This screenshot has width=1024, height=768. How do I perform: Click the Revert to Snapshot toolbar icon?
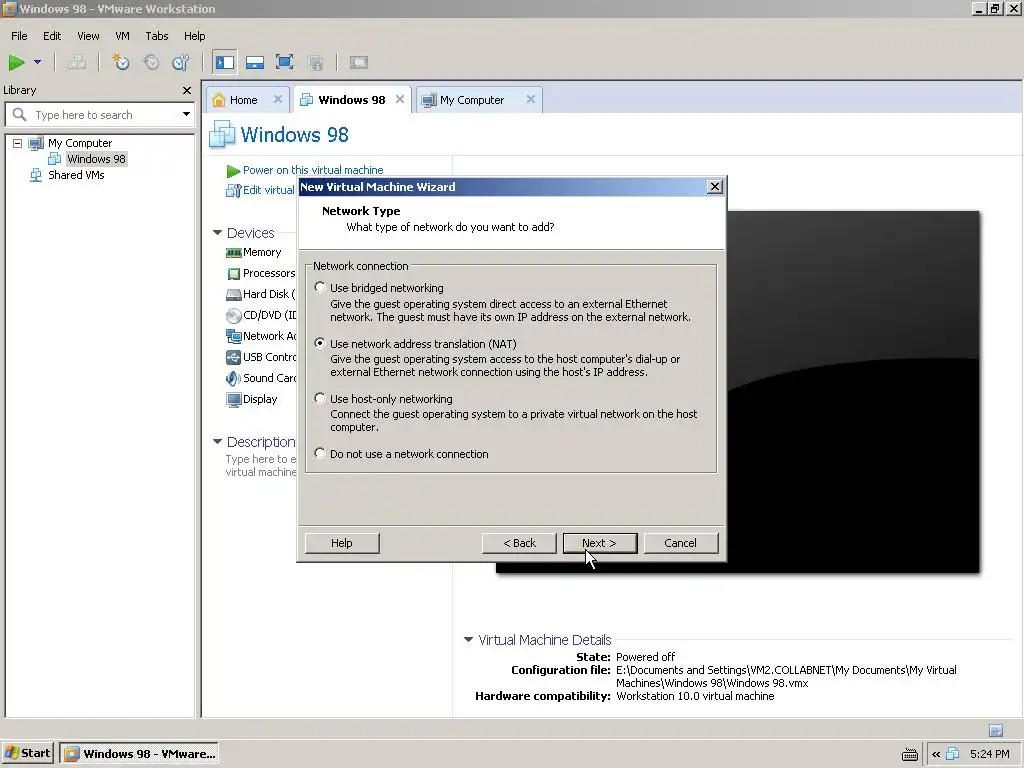click(152, 63)
